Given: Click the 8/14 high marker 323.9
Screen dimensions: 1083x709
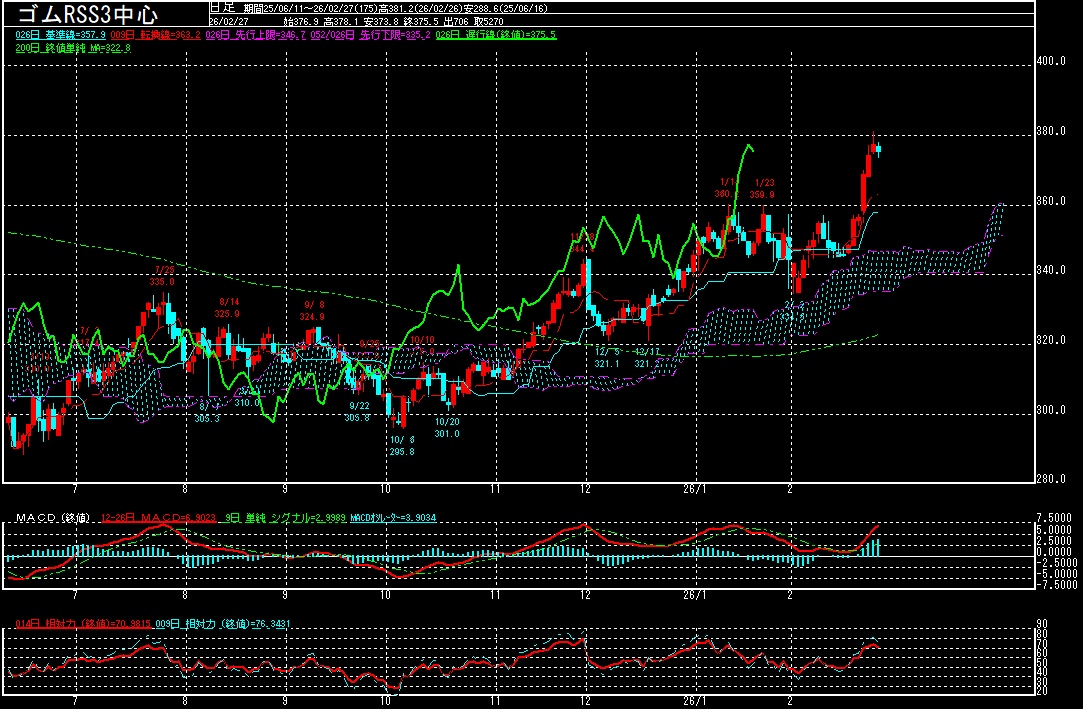Looking at the screenshot, I should [228, 308].
